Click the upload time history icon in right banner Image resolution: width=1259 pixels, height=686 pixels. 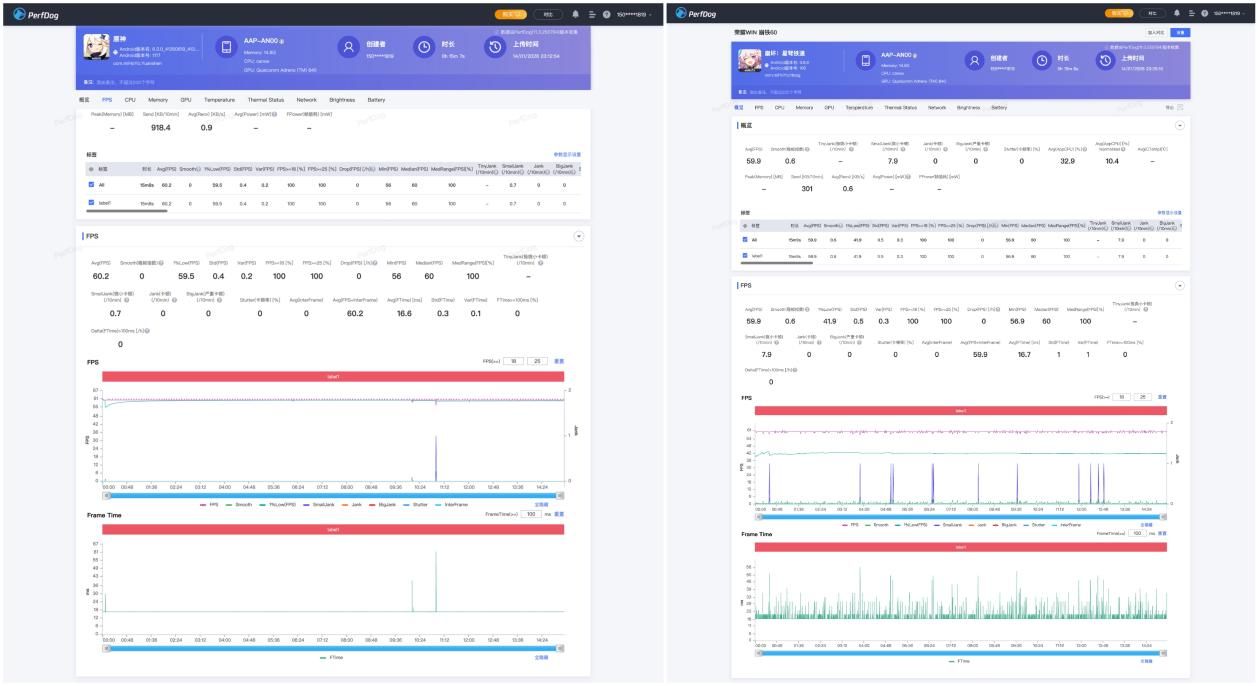(x=1104, y=61)
